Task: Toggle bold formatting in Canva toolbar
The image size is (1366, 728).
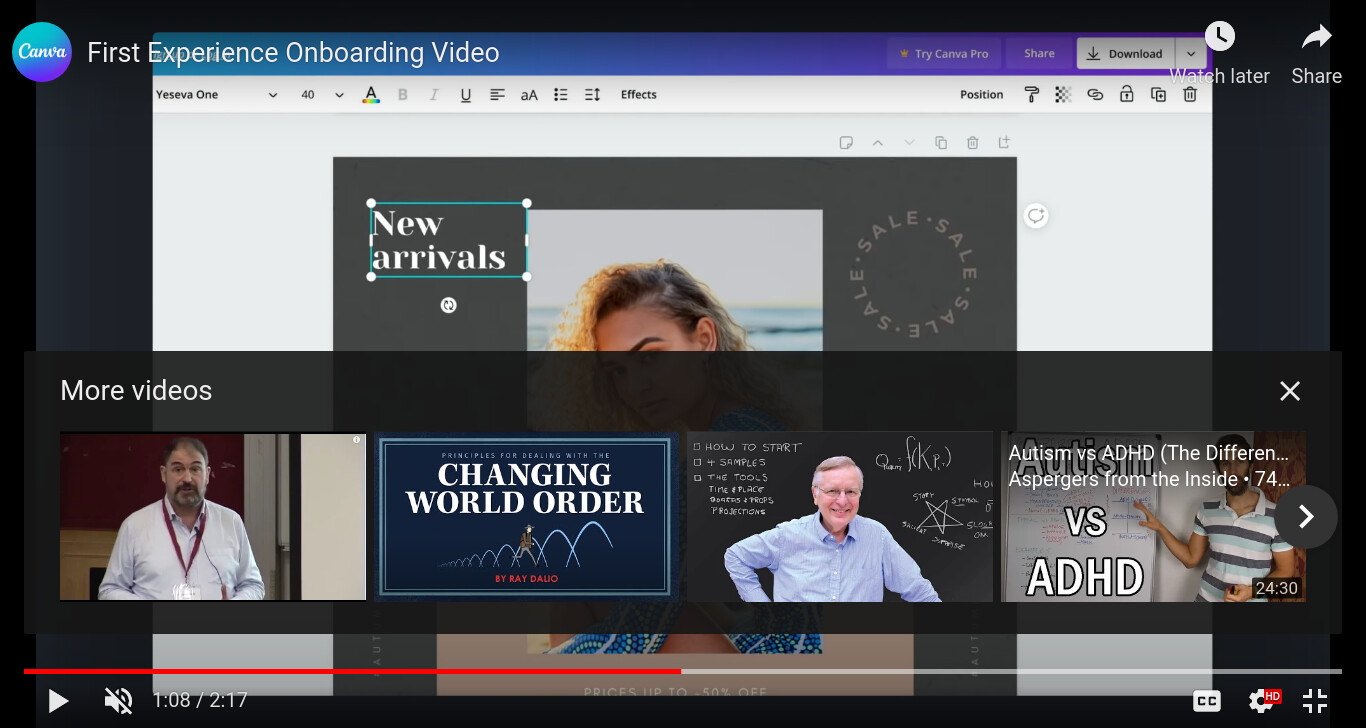Action: coord(403,95)
